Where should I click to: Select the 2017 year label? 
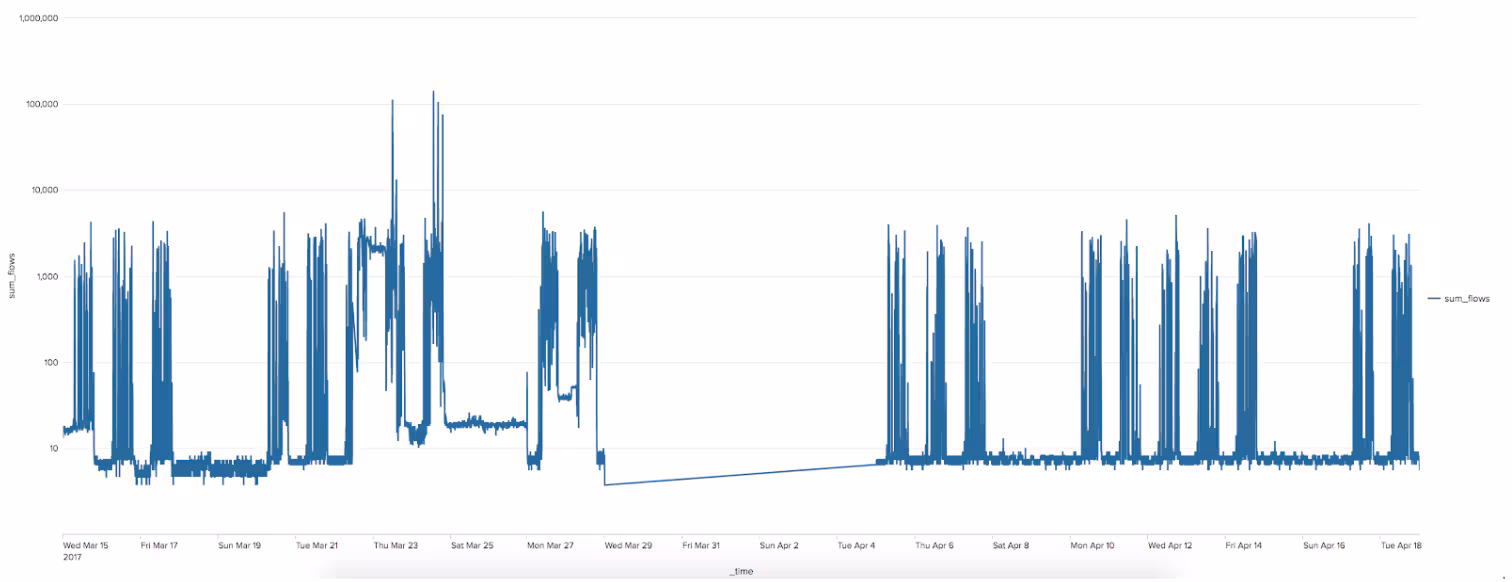[x=71, y=557]
